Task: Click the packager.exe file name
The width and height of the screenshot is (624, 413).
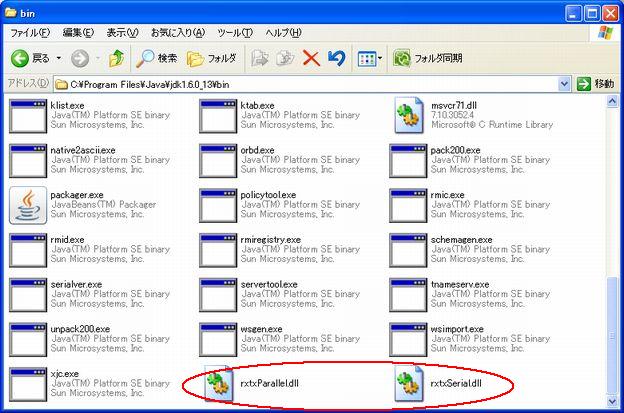Action: pyautogui.click(x=77, y=195)
